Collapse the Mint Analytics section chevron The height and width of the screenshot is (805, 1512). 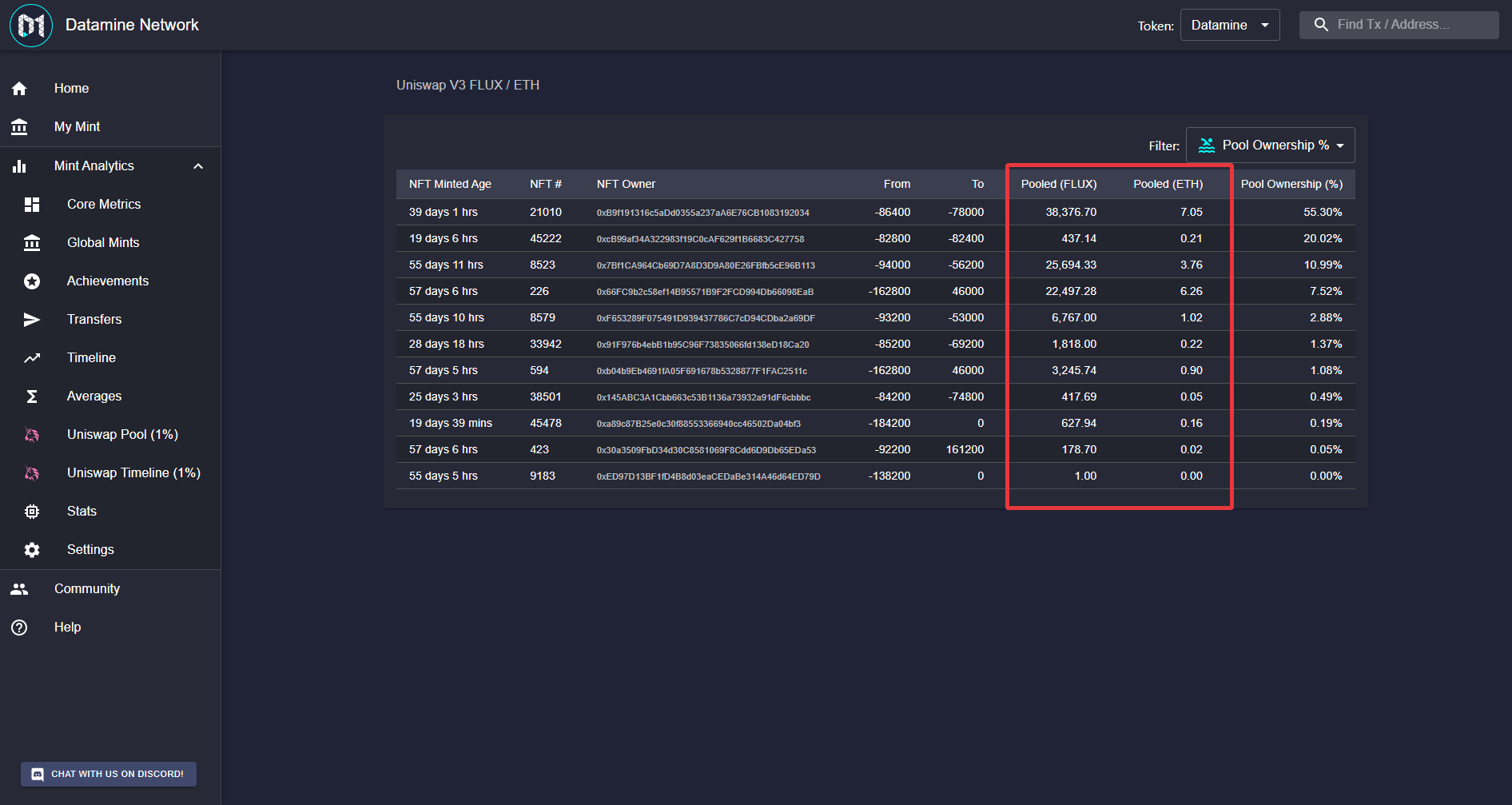point(198,166)
